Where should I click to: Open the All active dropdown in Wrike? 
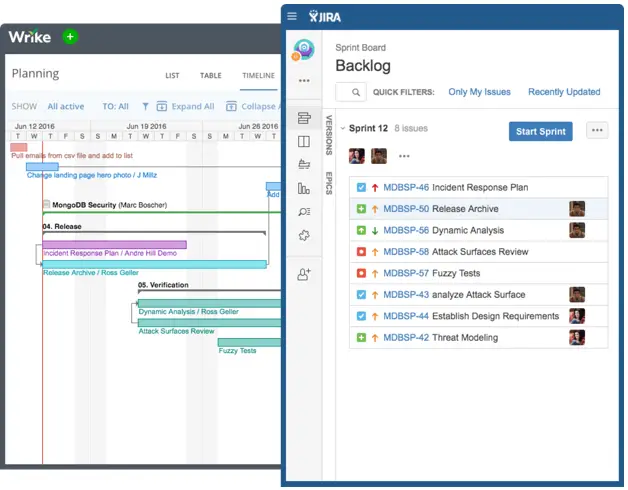[66, 107]
